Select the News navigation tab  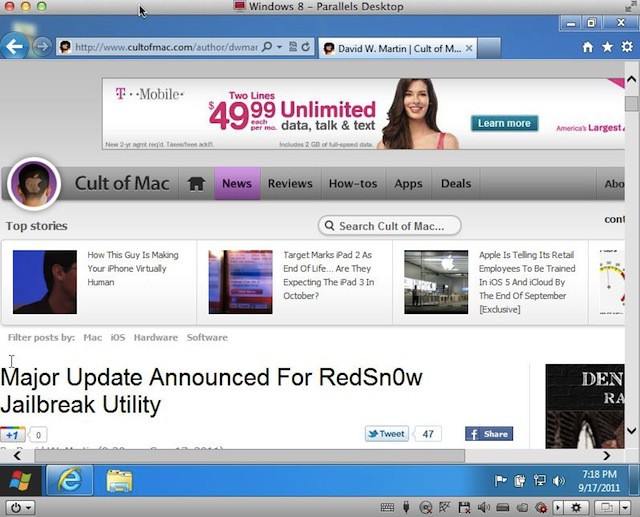[237, 184]
